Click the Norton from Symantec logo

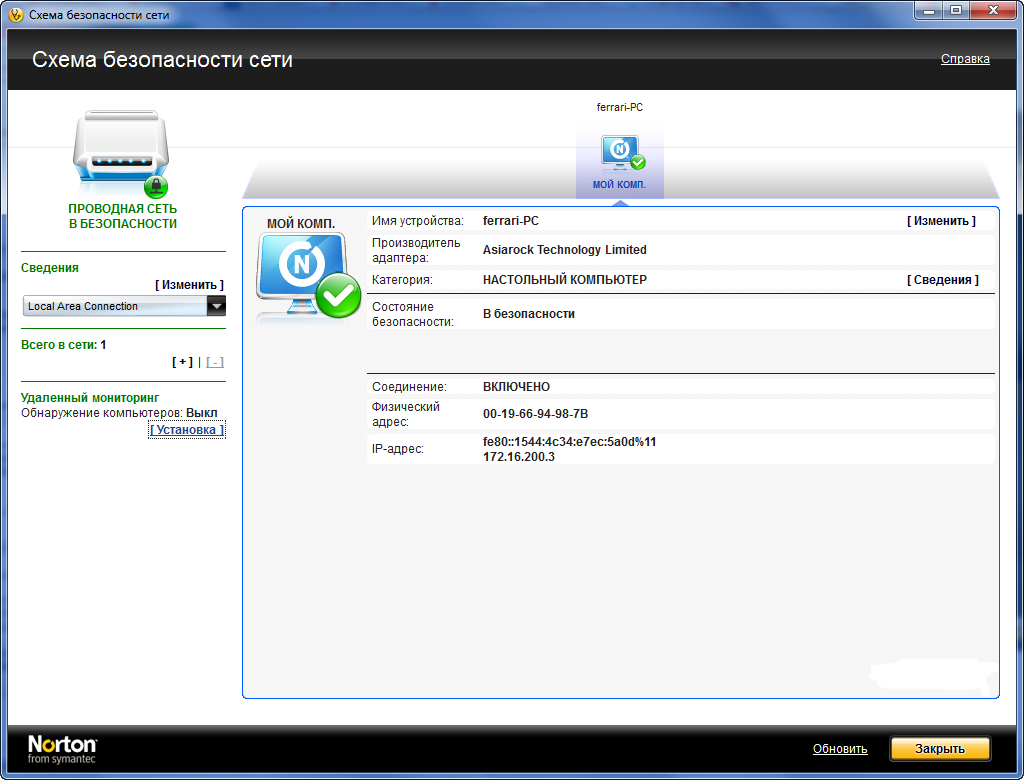click(x=62, y=749)
